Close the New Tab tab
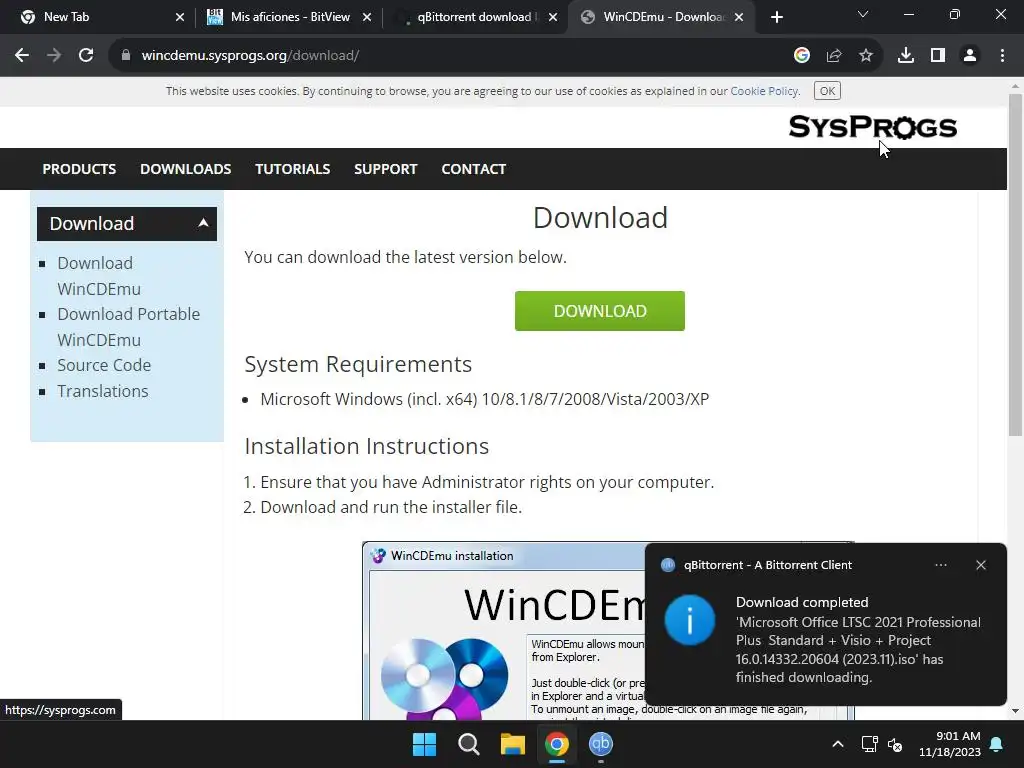 point(180,17)
